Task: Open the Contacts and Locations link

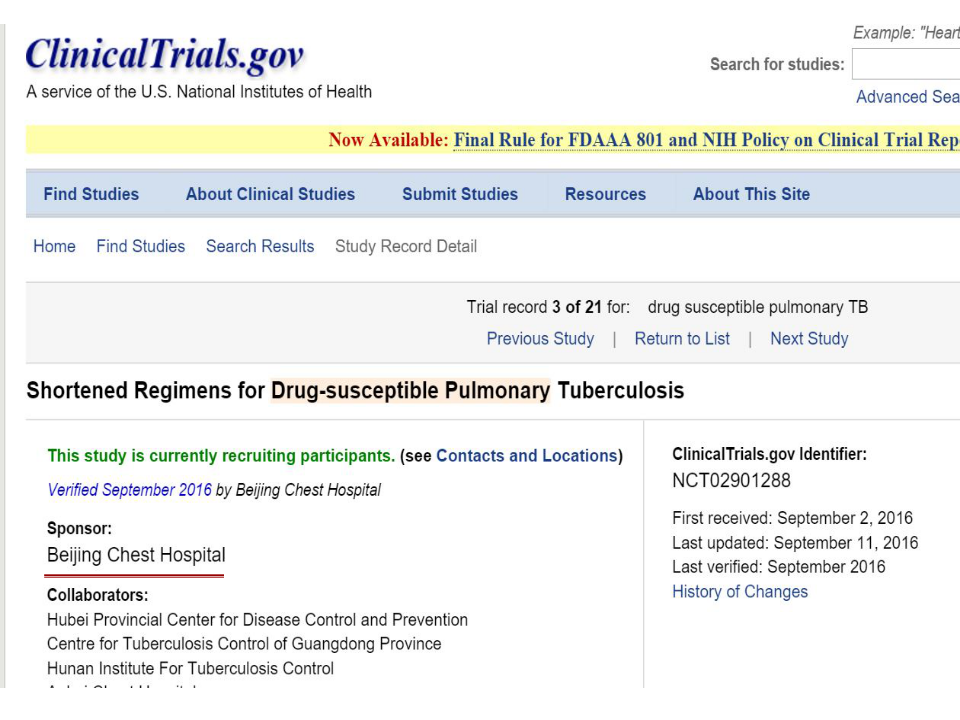Action: click(526, 456)
